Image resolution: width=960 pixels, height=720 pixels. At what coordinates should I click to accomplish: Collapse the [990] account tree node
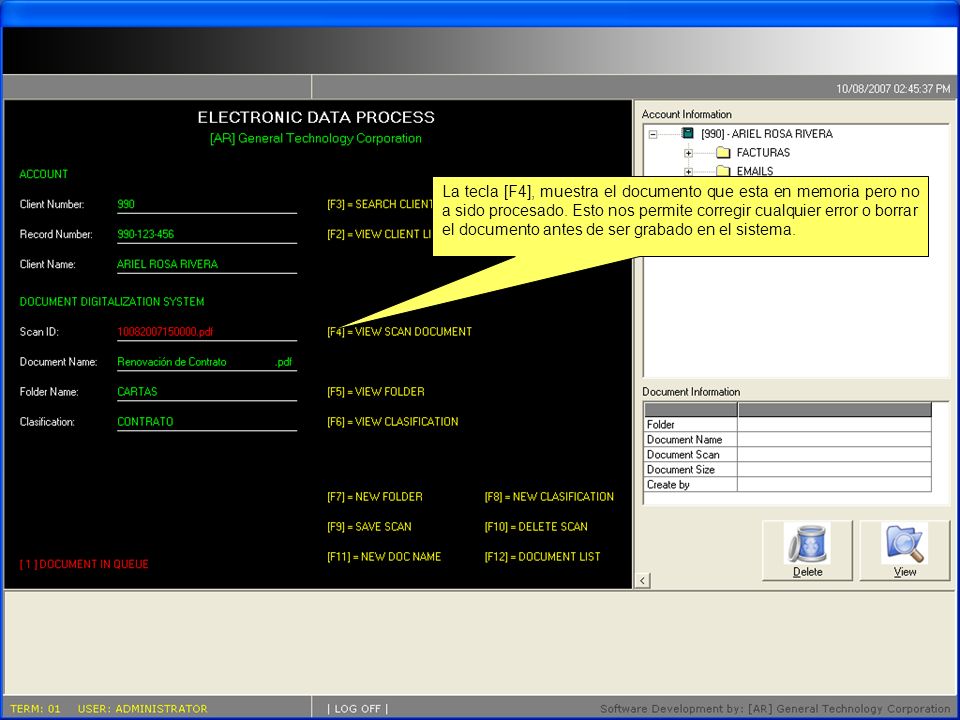click(653, 134)
